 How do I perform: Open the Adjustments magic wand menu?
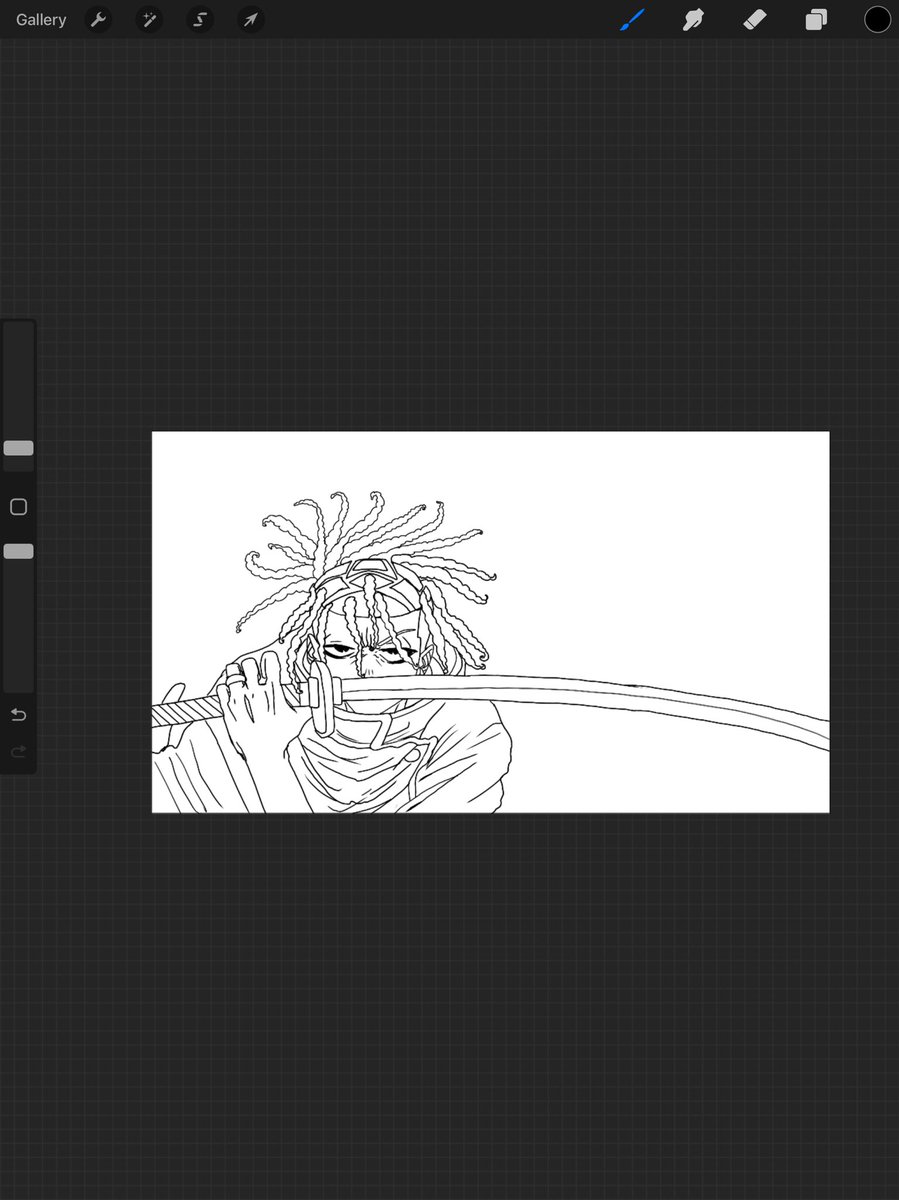point(149,20)
